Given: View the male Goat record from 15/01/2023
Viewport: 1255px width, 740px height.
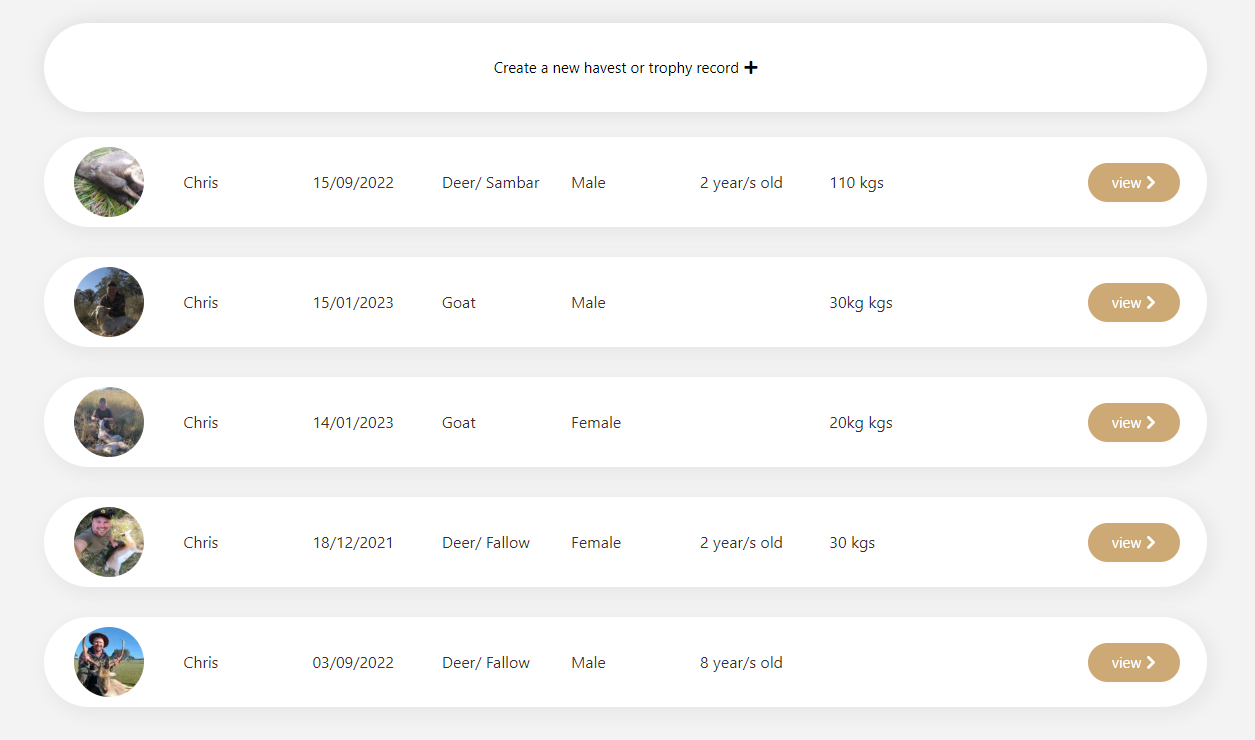Looking at the screenshot, I should coord(1133,302).
